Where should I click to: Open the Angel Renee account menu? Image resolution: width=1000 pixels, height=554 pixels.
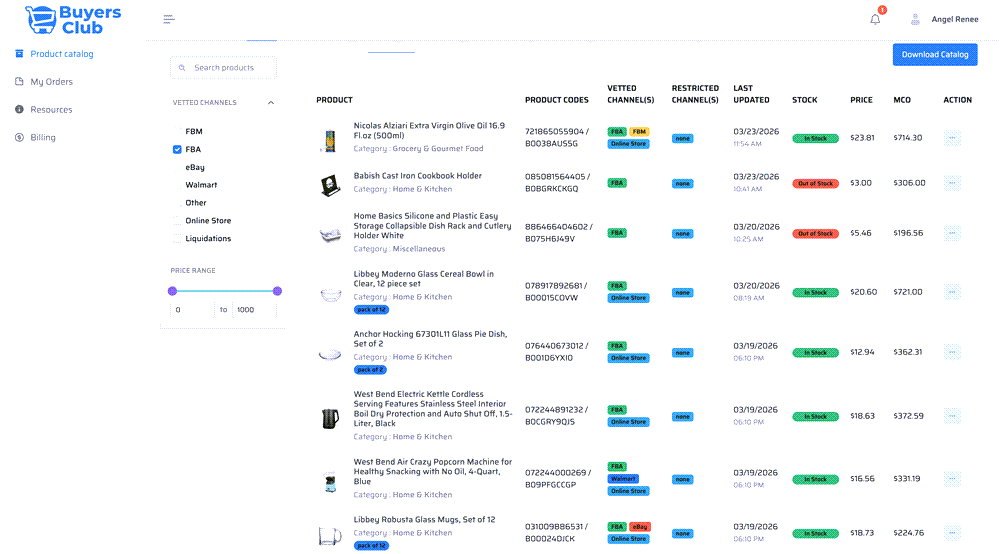click(955, 19)
